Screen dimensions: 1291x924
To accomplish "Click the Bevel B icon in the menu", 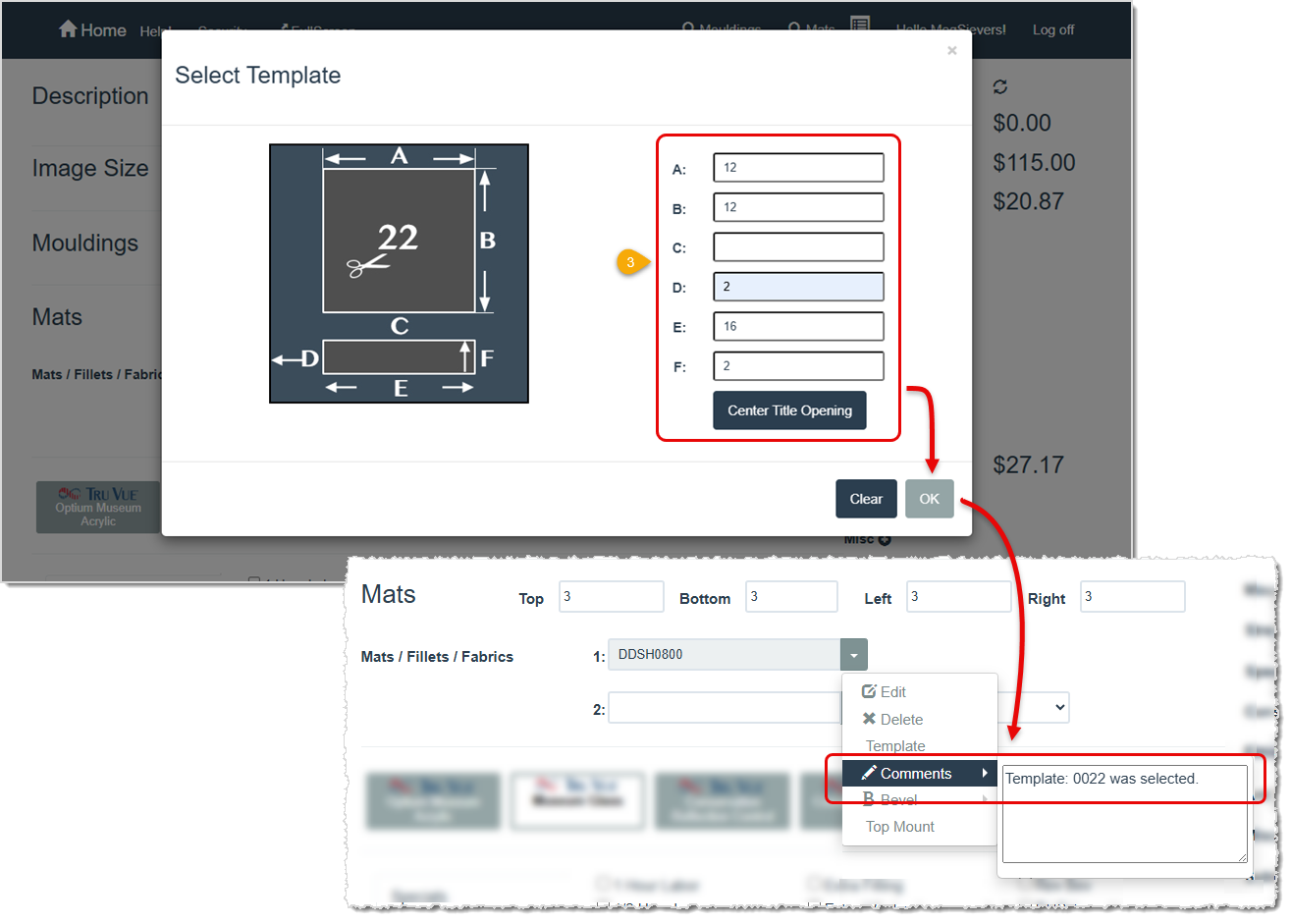I will pyautogui.click(x=868, y=799).
